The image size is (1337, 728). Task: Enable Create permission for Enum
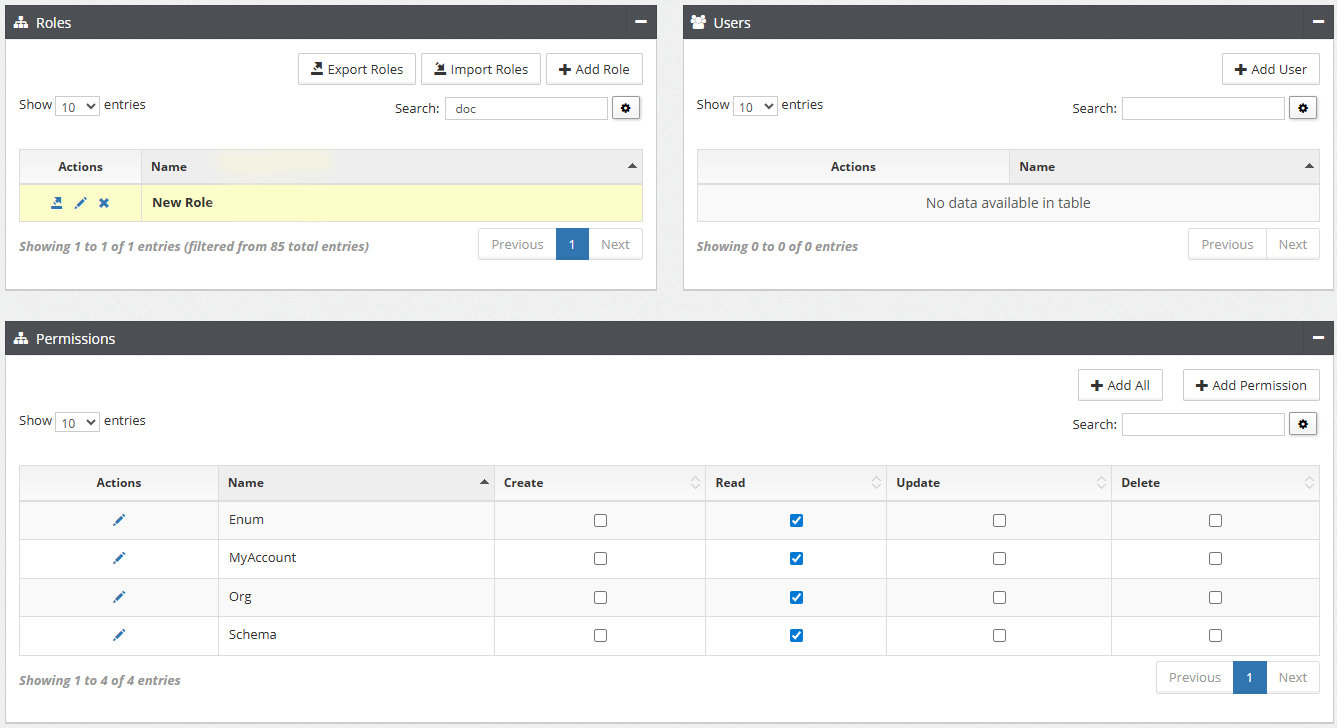[600, 520]
